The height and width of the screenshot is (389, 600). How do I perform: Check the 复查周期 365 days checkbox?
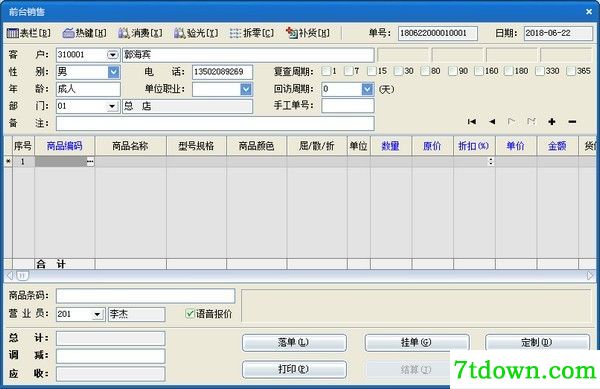pyautogui.click(x=571, y=71)
